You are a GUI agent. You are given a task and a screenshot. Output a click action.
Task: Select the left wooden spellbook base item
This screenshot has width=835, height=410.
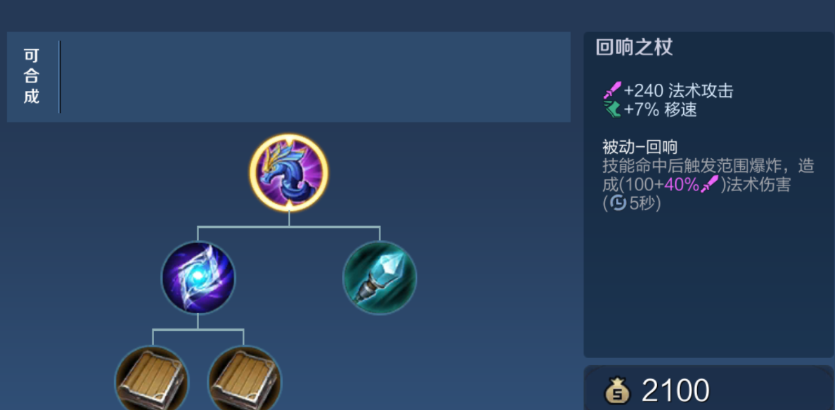tap(152, 378)
